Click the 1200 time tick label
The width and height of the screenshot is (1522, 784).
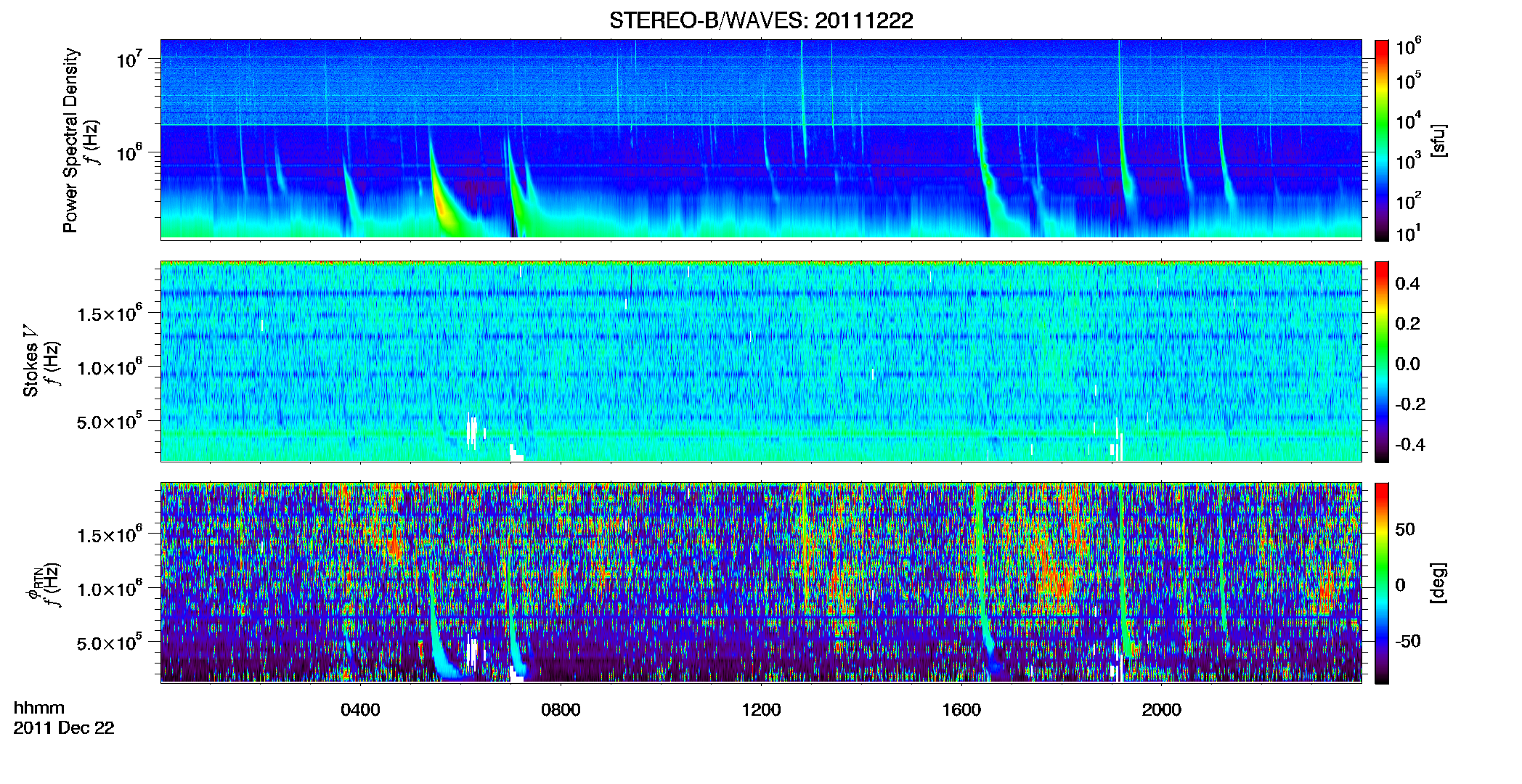pyautogui.click(x=761, y=710)
